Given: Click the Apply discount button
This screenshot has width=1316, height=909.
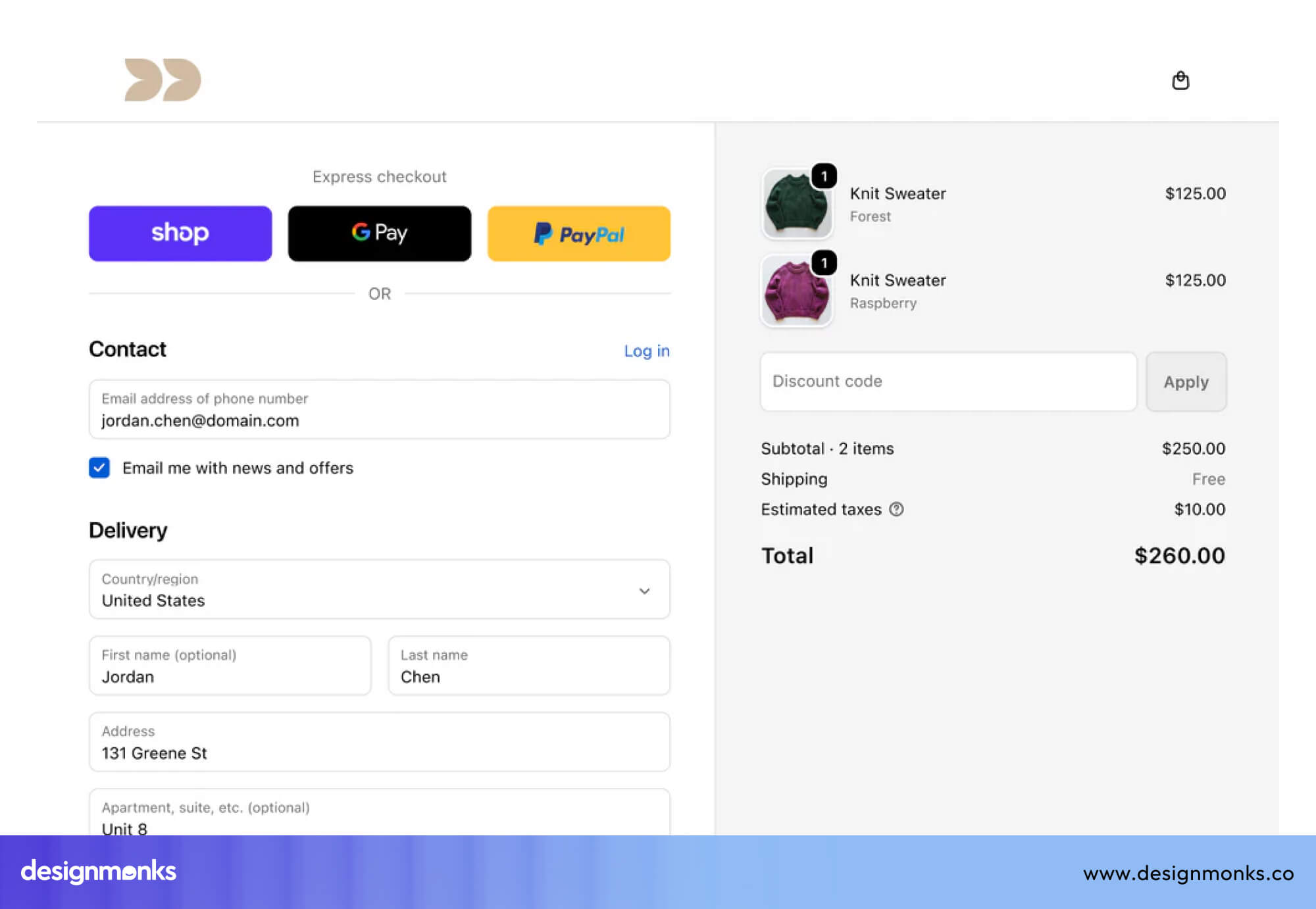Looking at the screenshot, I should click(1186, 381).
